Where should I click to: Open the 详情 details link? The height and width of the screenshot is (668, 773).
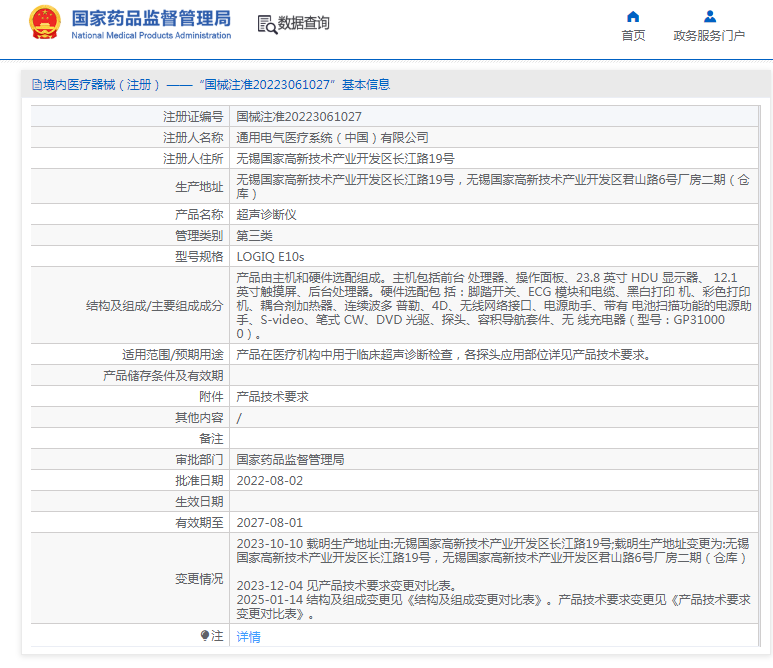coord(248,636)
